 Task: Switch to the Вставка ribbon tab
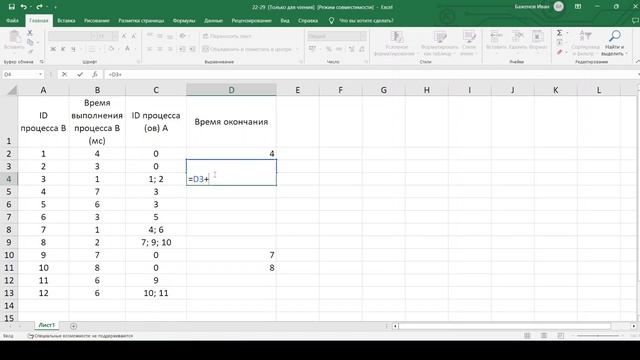66,20
